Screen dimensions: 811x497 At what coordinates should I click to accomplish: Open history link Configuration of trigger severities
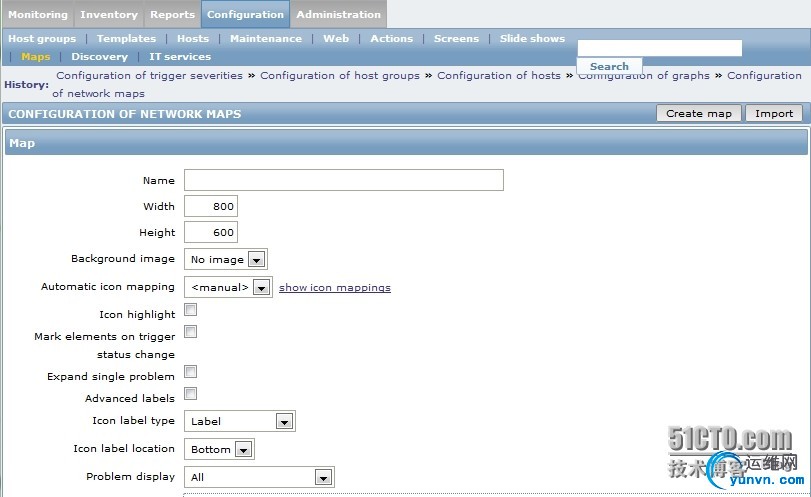[149, 76]
